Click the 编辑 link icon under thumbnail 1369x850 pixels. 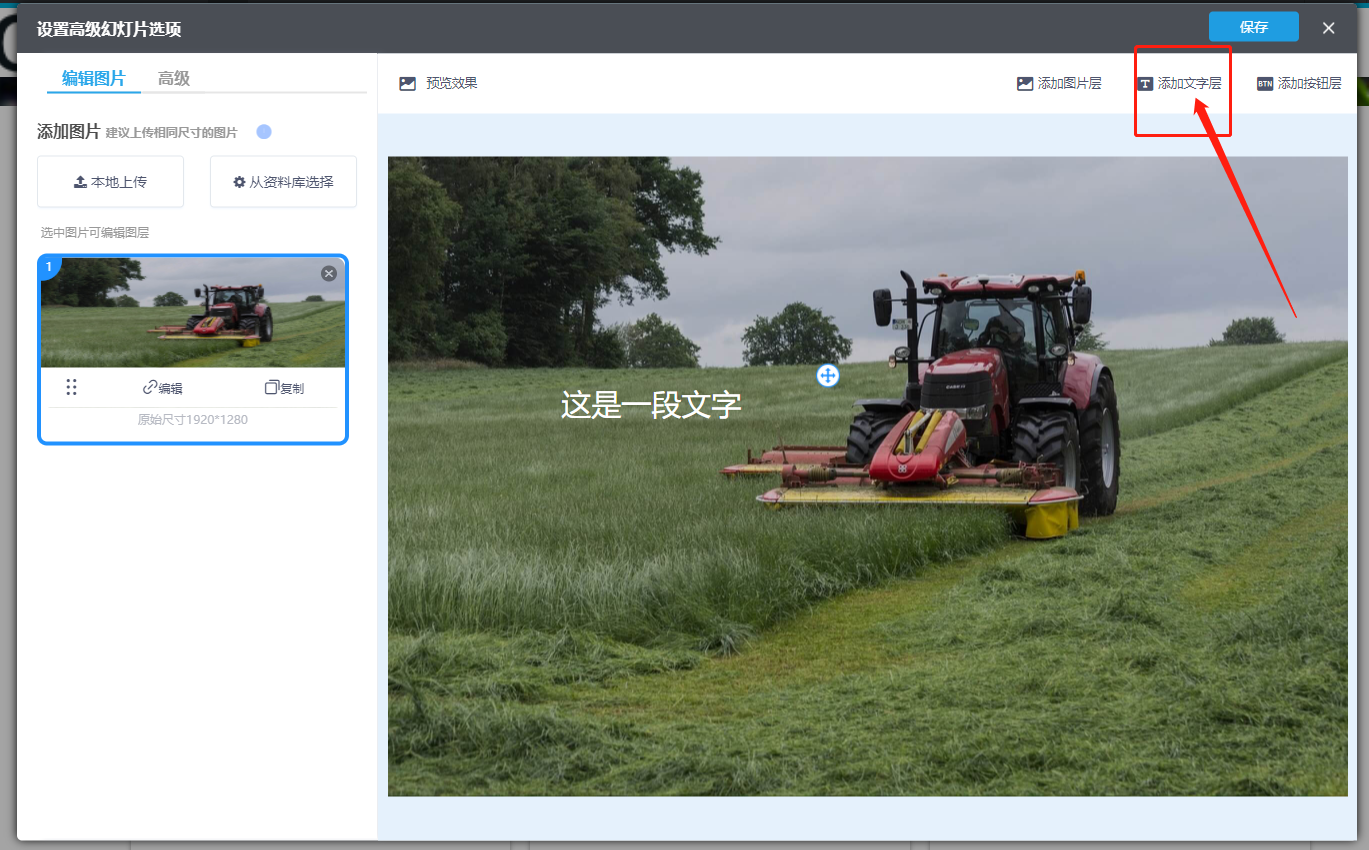[150, 388]
